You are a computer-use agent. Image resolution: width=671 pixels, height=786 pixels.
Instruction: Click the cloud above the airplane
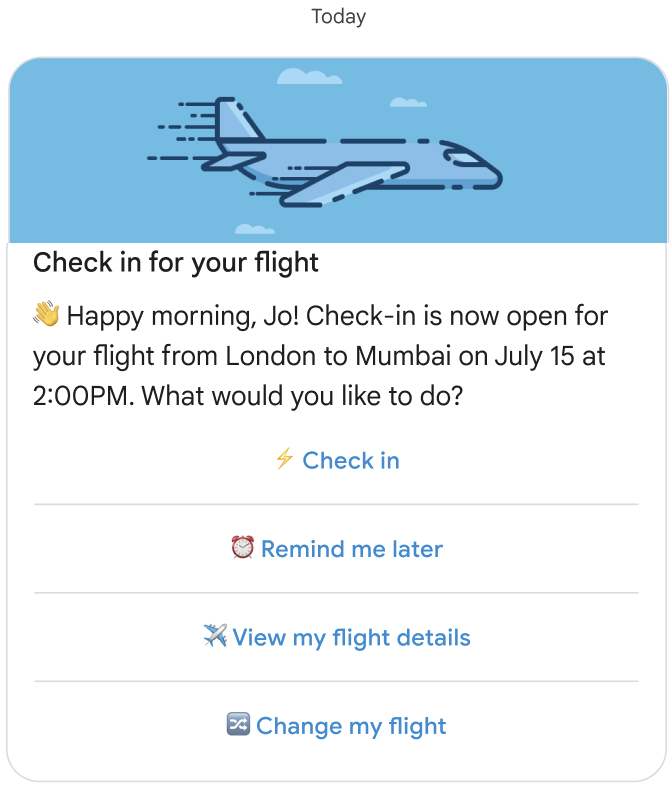click(x=300, y=76)
